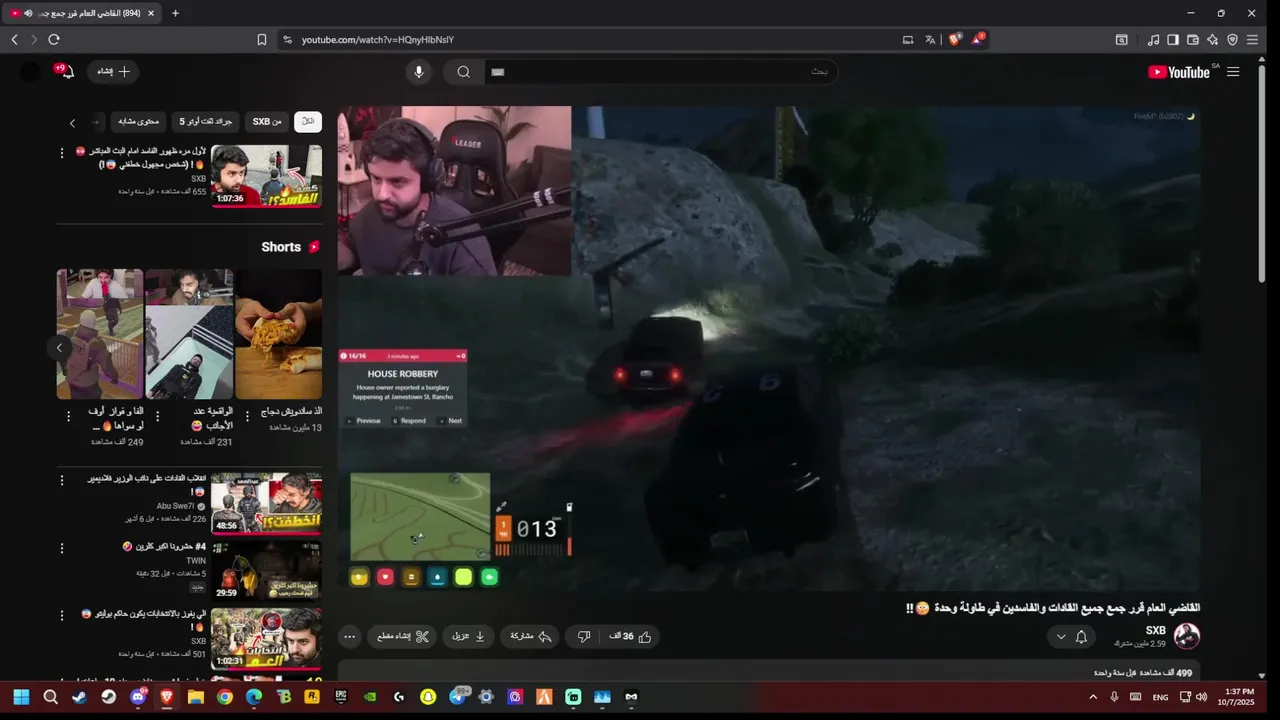This screenshot has height=720, width=1280.
Task: Go back in browser
Action: (x=14, y=39)
